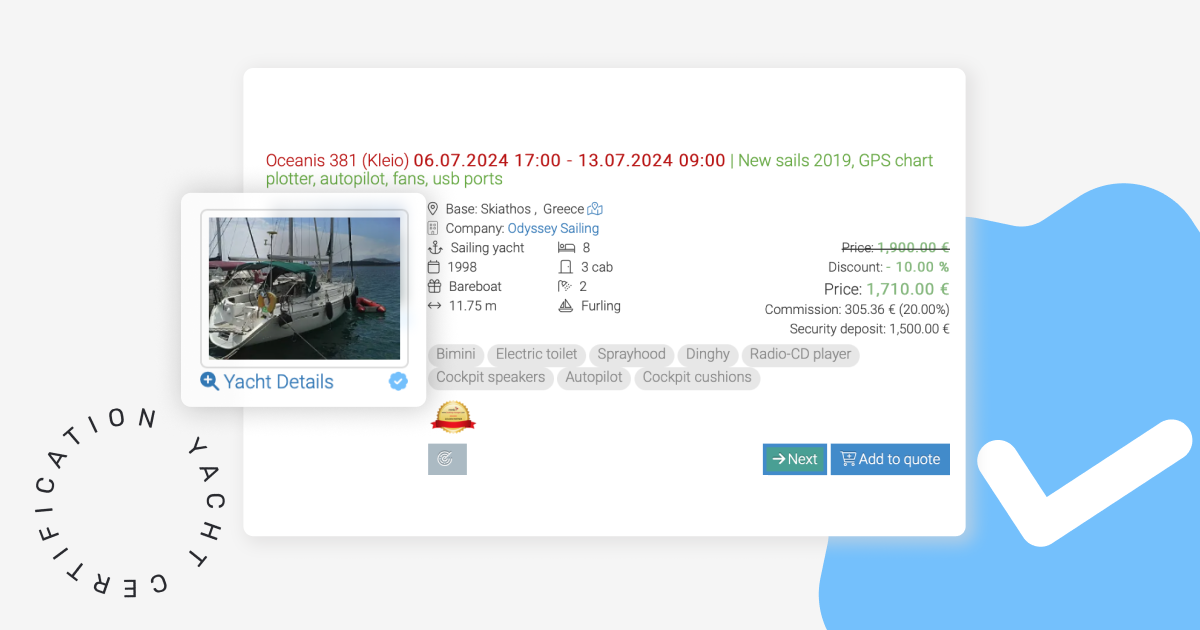Click the yacht photo thumbnail

tap(304, 288)
